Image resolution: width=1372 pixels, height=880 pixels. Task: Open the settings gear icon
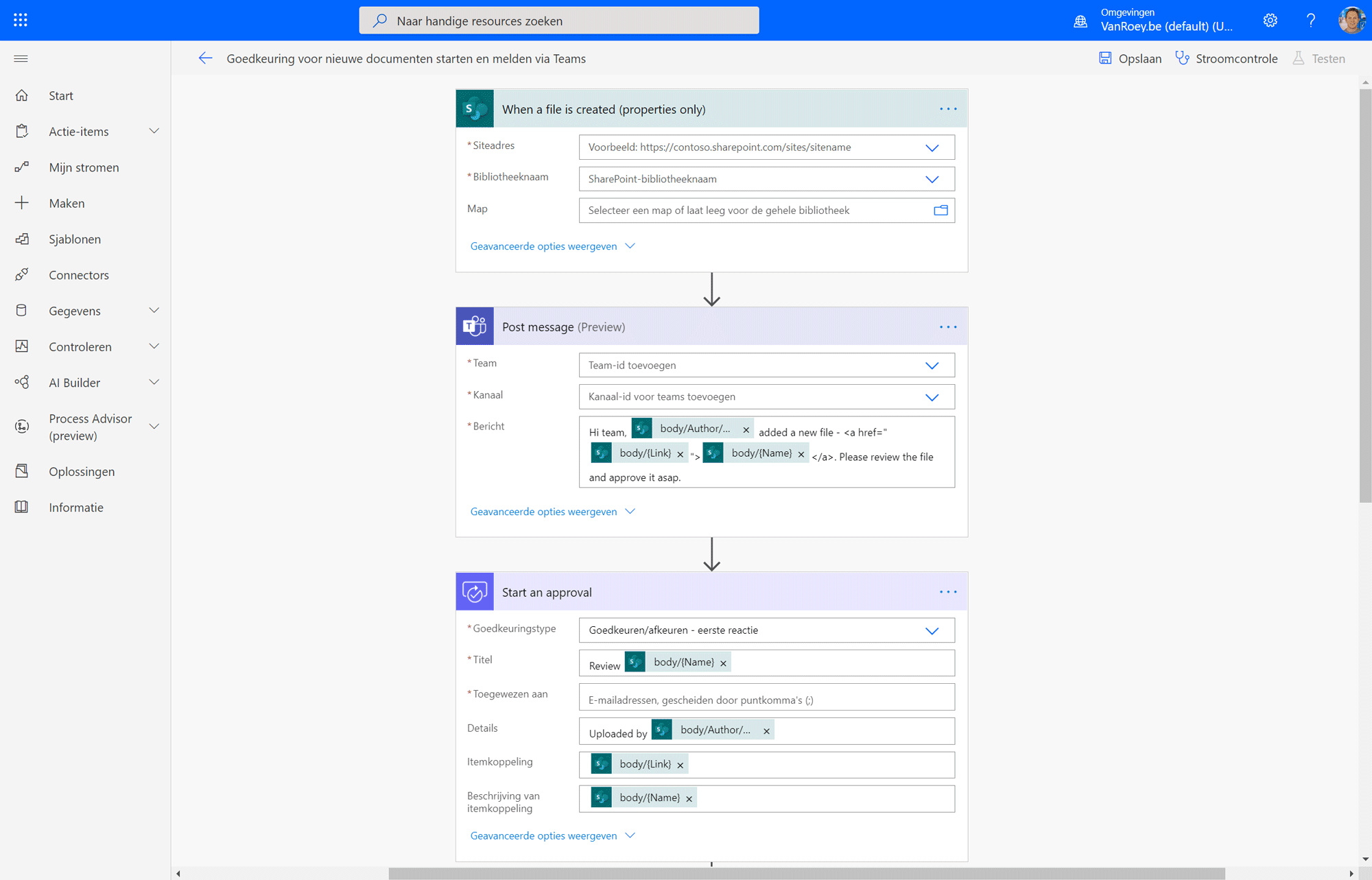point(1270,20)
